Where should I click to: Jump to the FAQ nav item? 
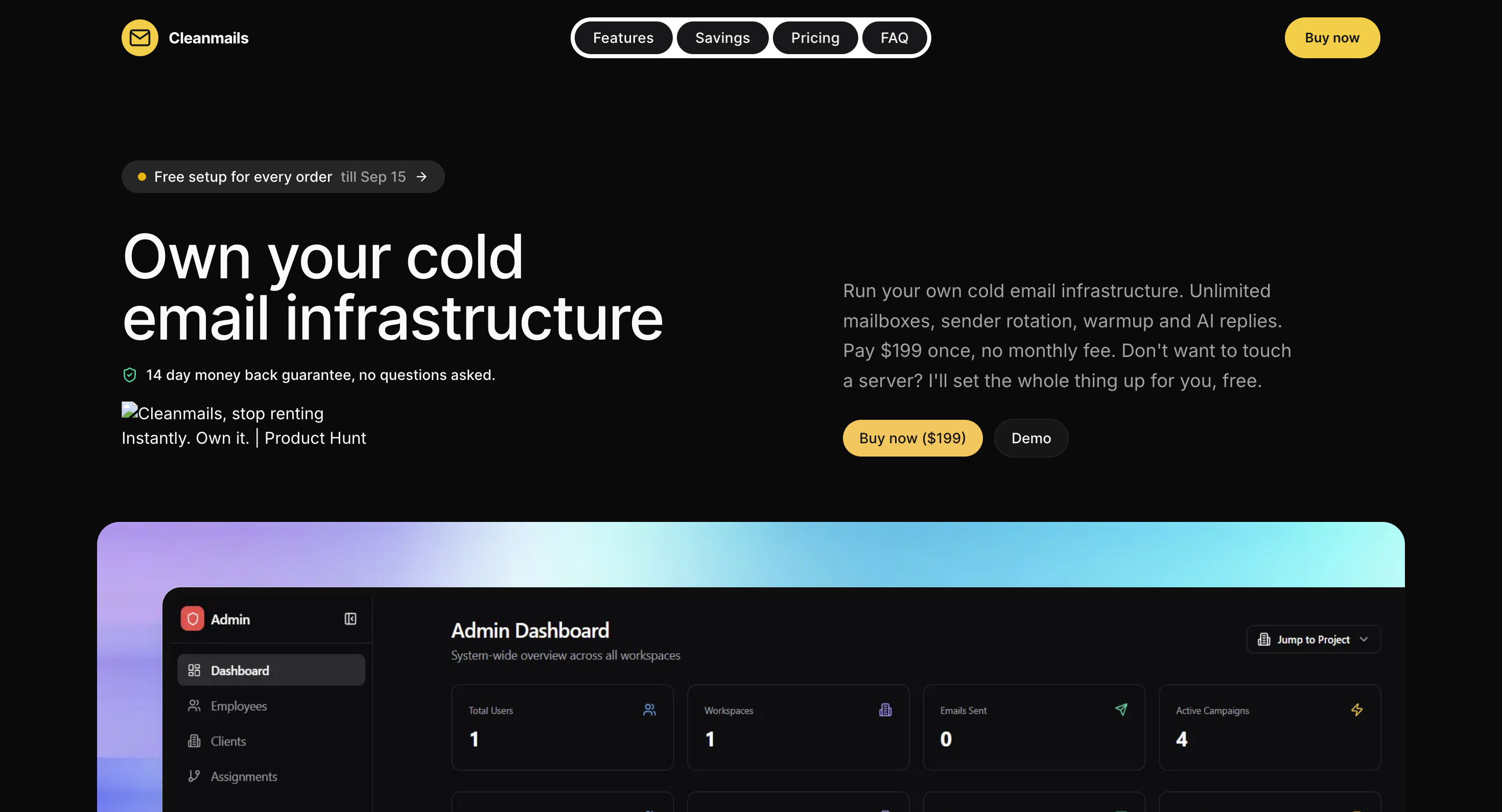coord(895,38)
